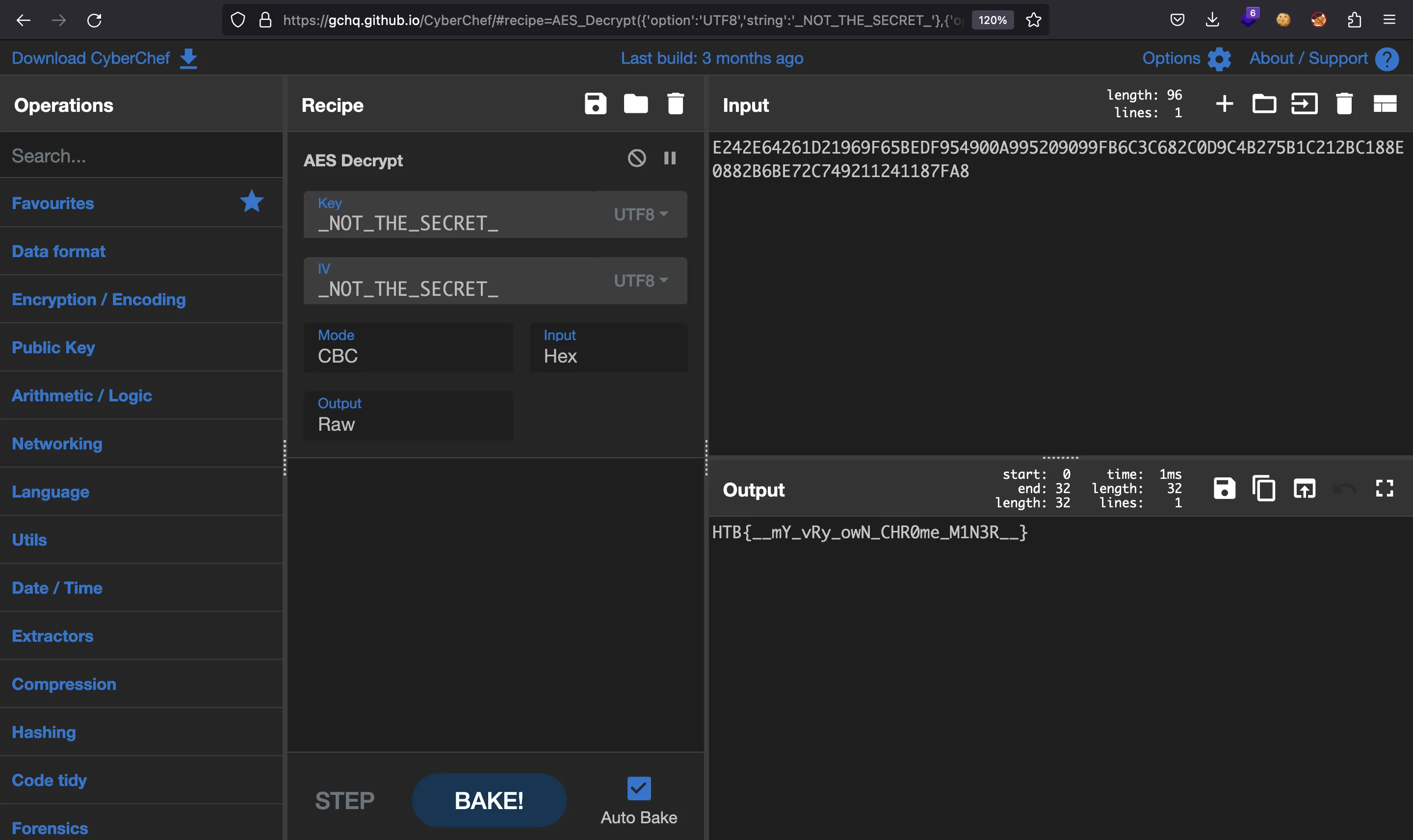Click the STEP button
This screenshot has height=840, width=1413.
tap(344, 800)
